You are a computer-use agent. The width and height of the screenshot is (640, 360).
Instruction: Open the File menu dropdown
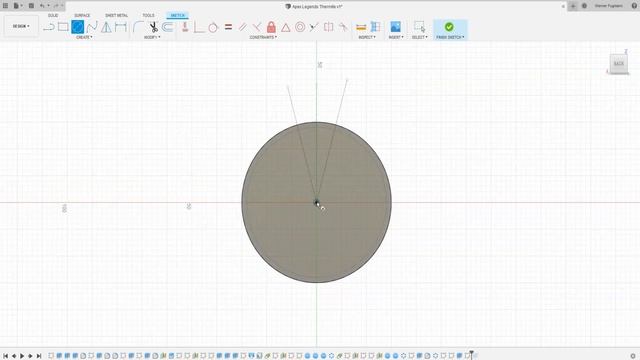coord(18,6)
